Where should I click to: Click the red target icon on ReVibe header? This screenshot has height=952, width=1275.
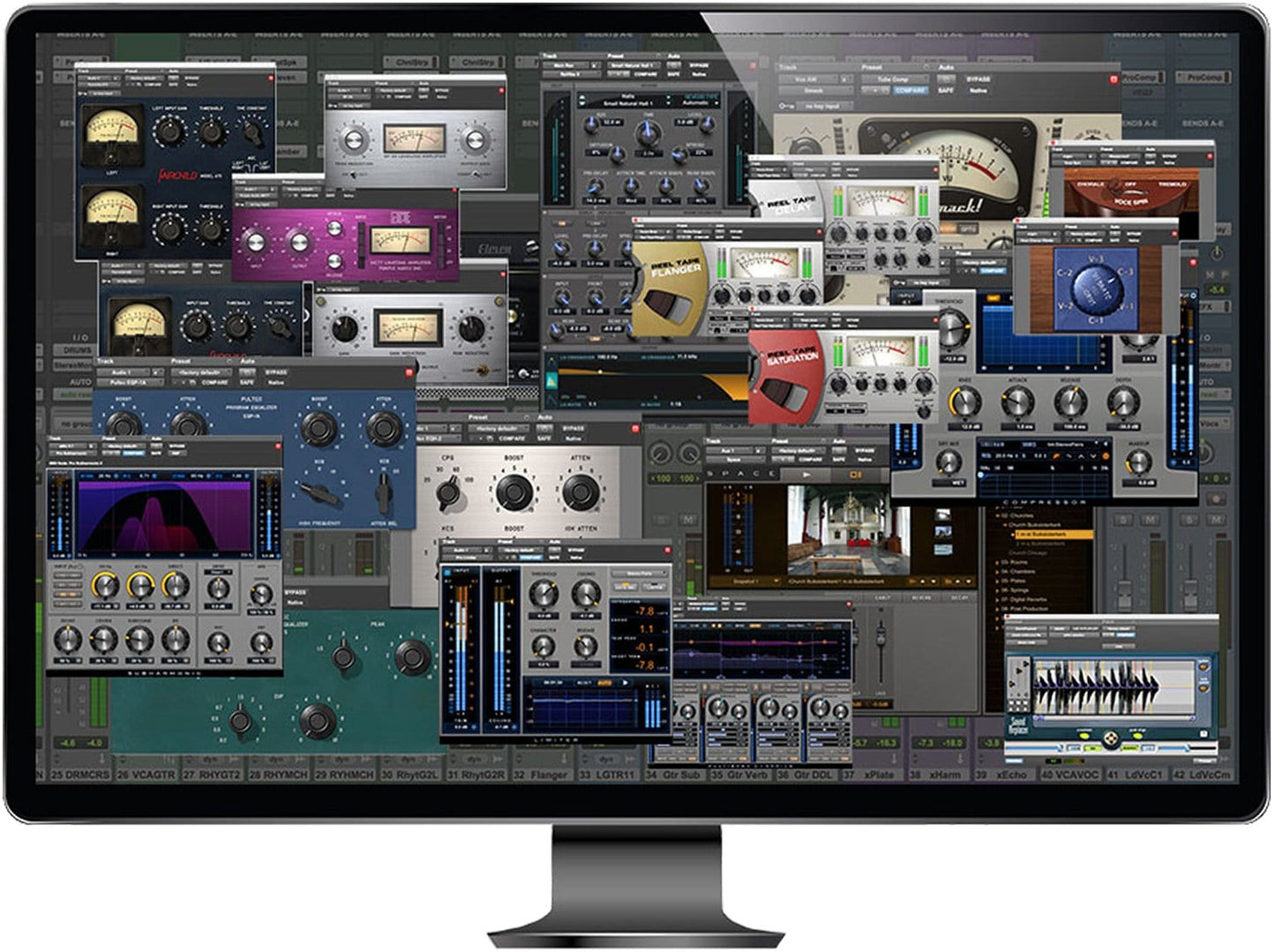[x=753, y=65]
